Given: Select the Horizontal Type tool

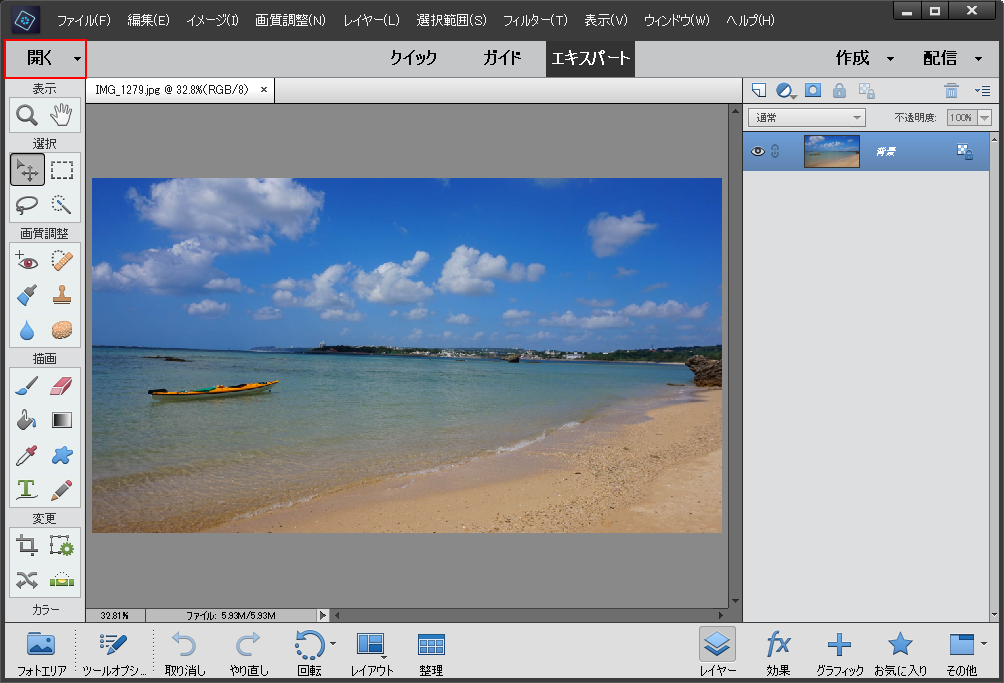Looking at the screenshot, I should (26, 490).
